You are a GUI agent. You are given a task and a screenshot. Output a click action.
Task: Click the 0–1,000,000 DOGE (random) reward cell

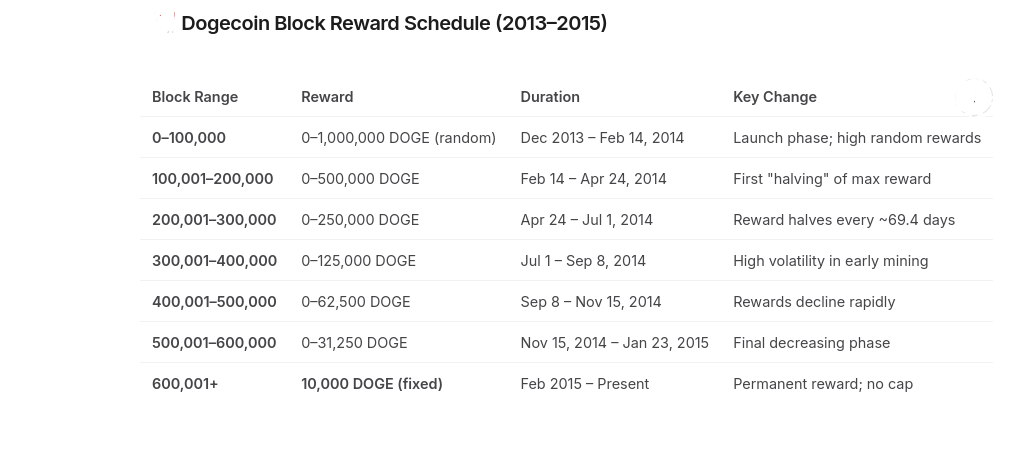tap(398, 138)
